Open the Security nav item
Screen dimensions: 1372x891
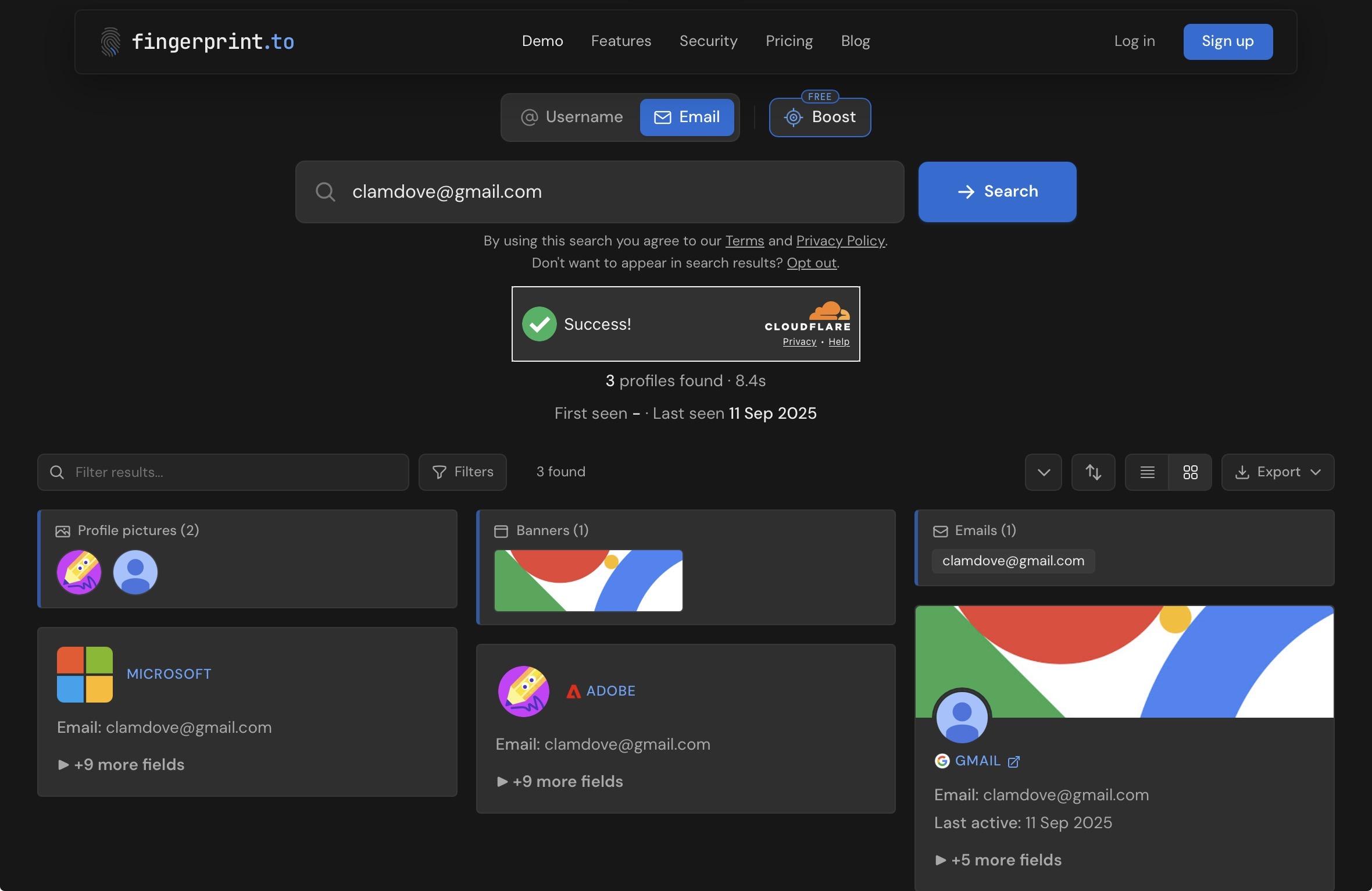coord(708,41)
